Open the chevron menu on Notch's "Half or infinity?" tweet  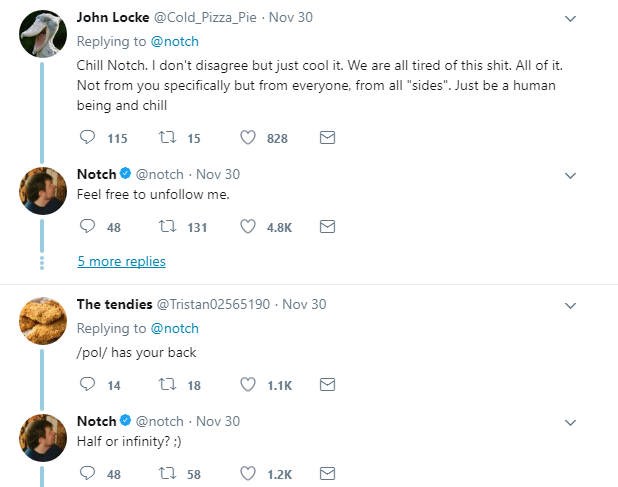click(570, 422)
